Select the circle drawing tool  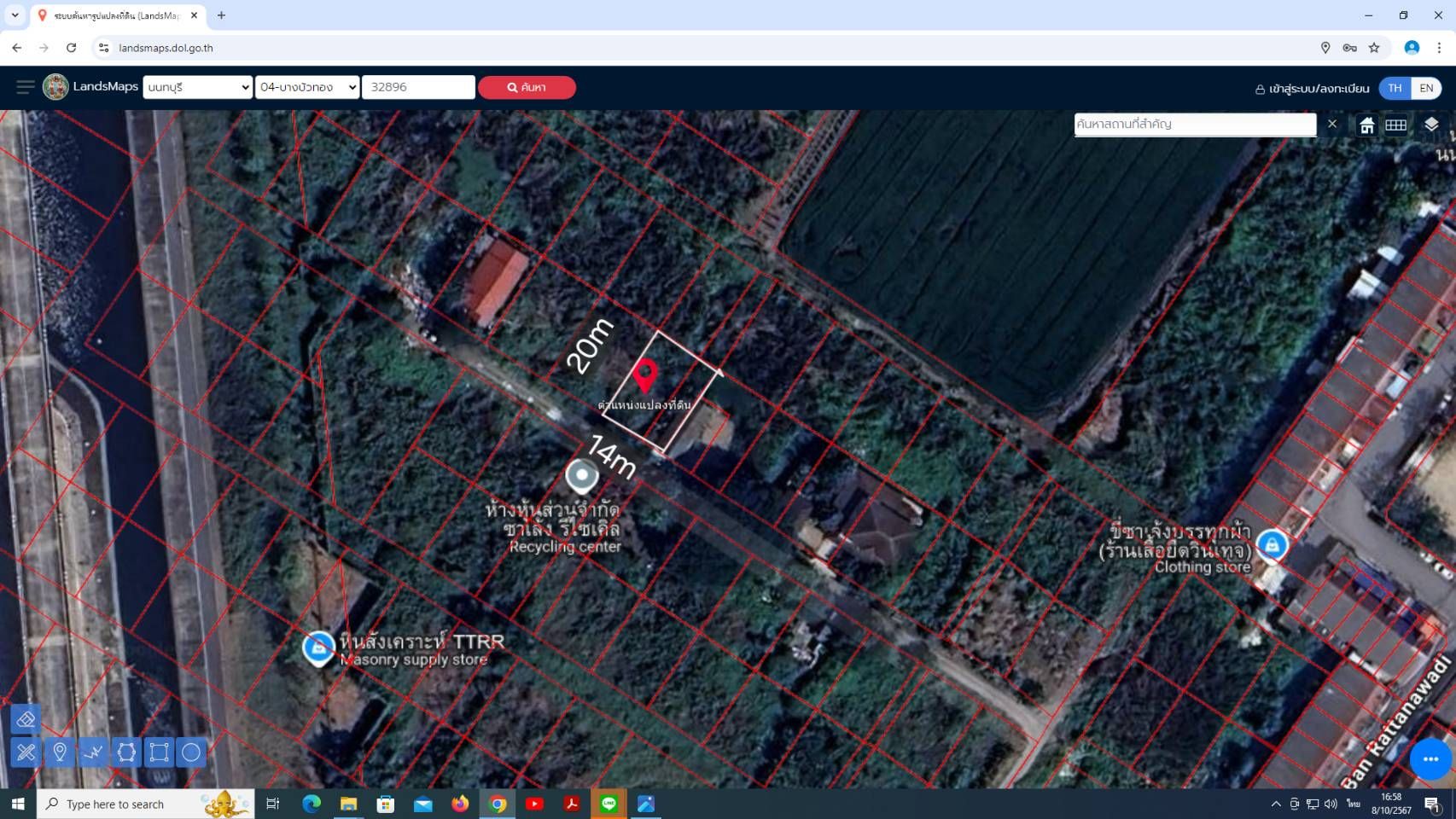[191, 752]
